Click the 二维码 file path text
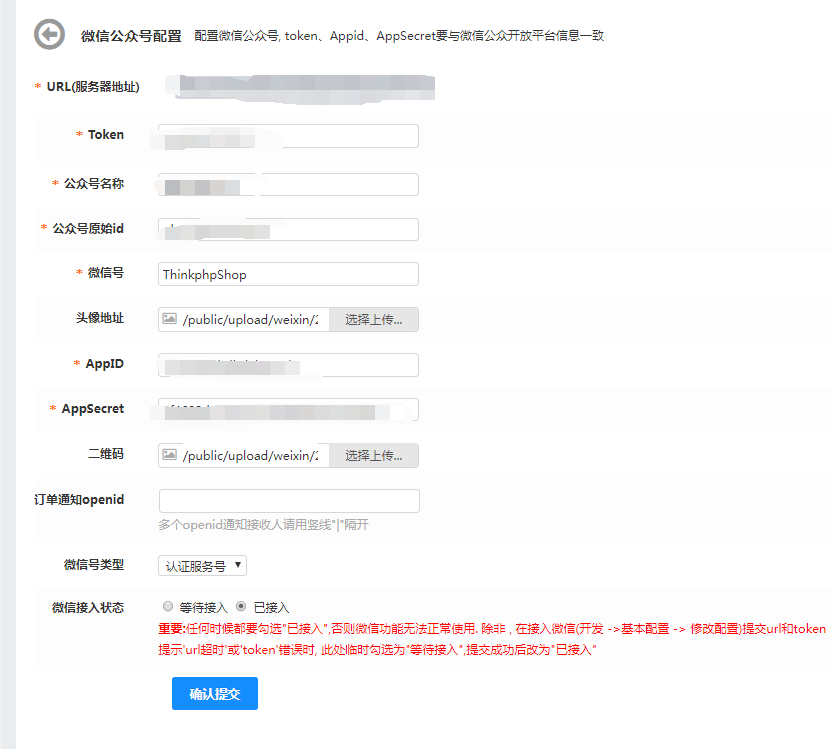 pyautogui.click(x=251, y=456)
